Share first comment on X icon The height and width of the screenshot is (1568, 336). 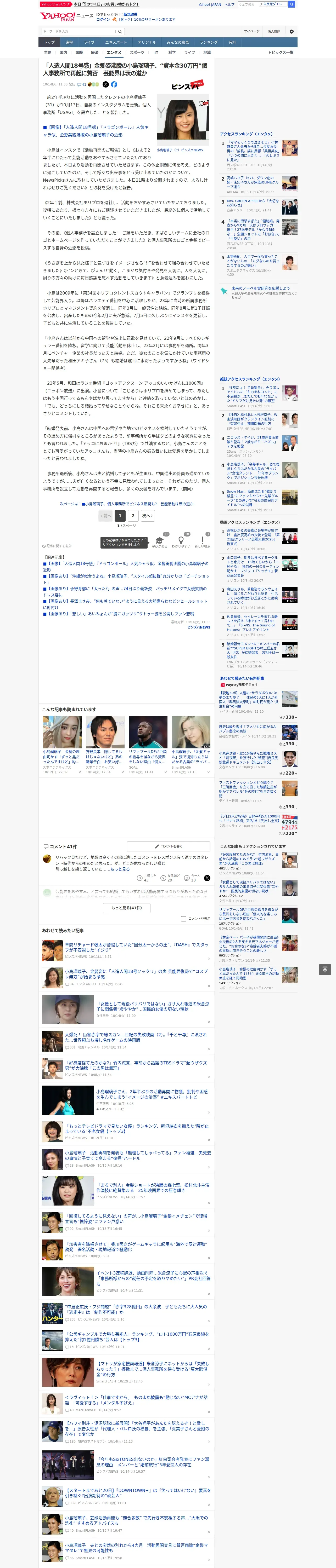click(207, 878)
